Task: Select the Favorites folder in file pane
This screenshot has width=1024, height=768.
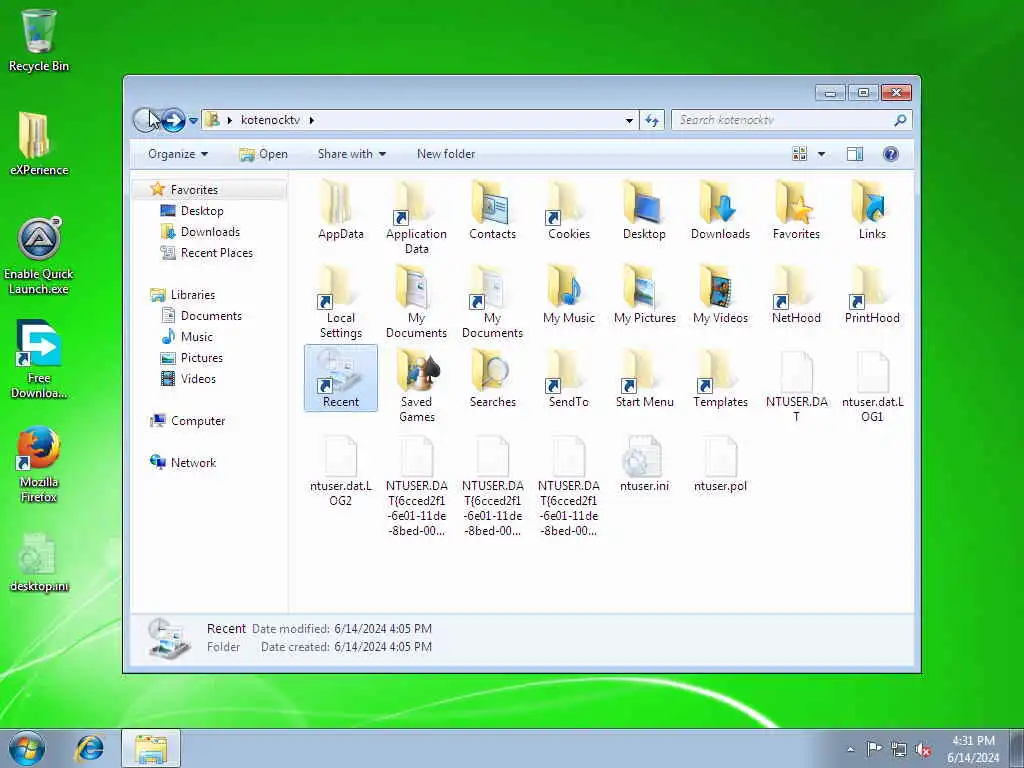Action: [796, 210]
